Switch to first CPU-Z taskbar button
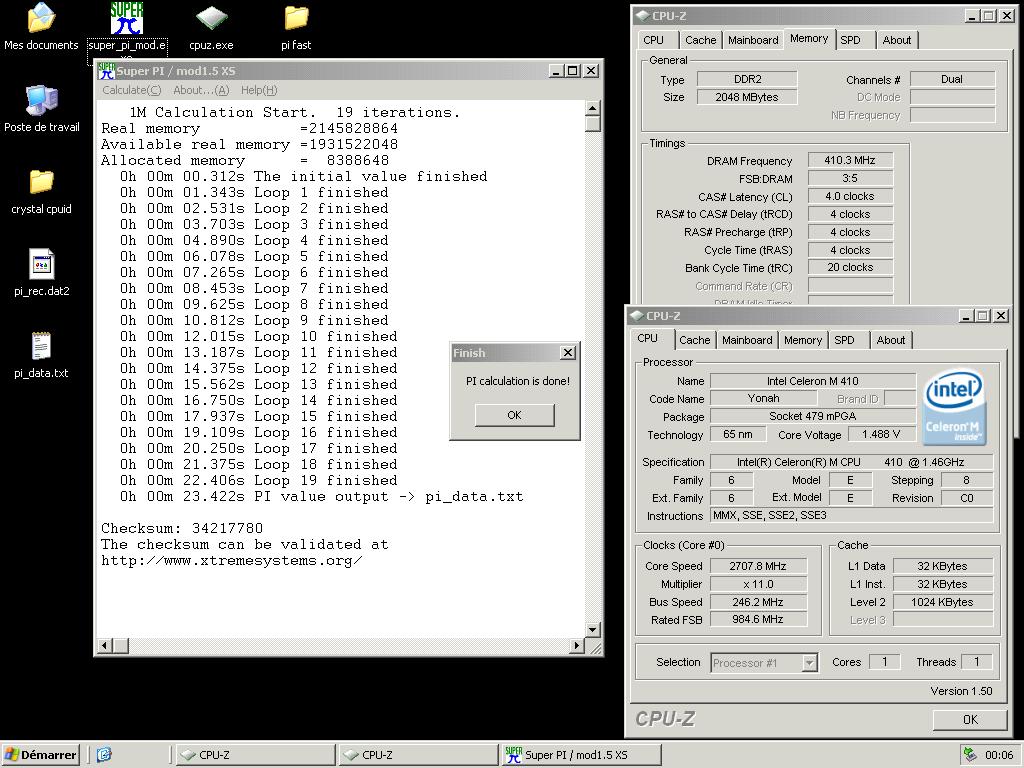Screen dimensions: 1024x768 coord(255,755)
